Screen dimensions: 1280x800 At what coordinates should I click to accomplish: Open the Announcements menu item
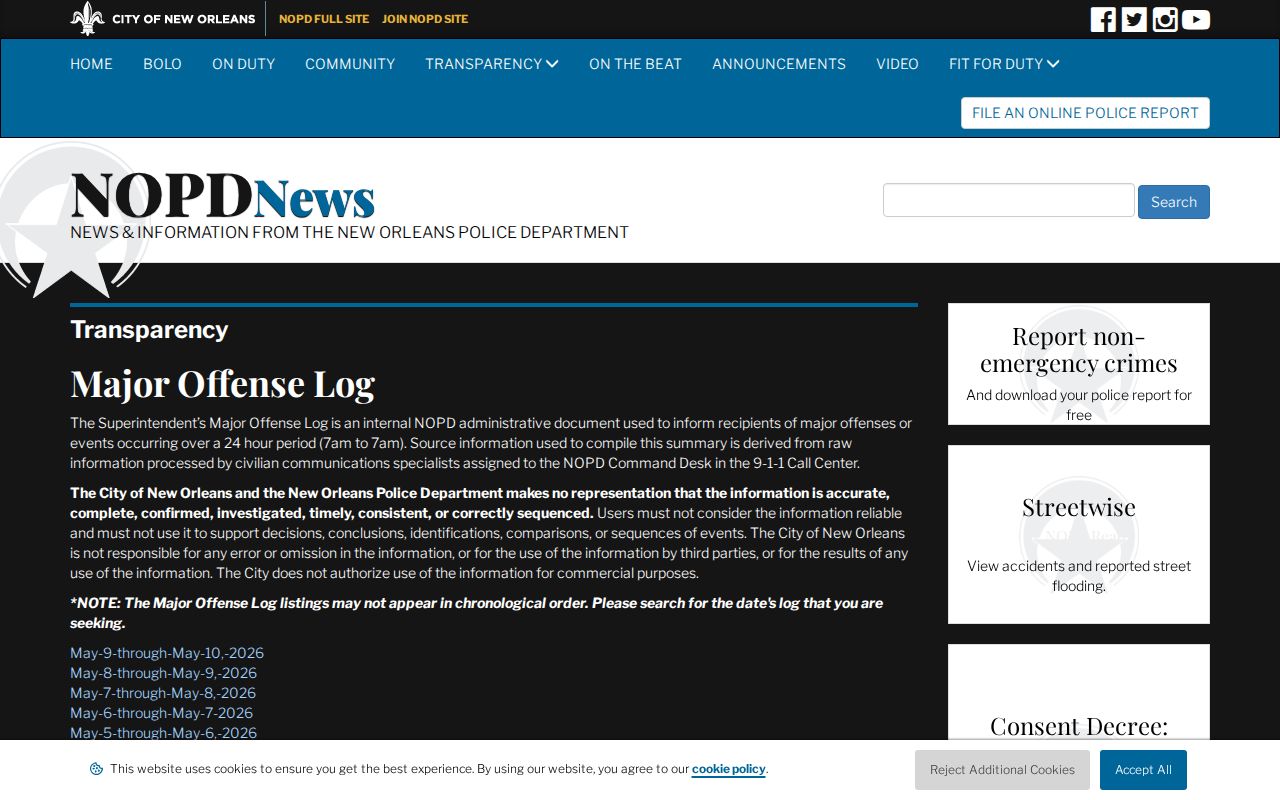pos(779,64)
